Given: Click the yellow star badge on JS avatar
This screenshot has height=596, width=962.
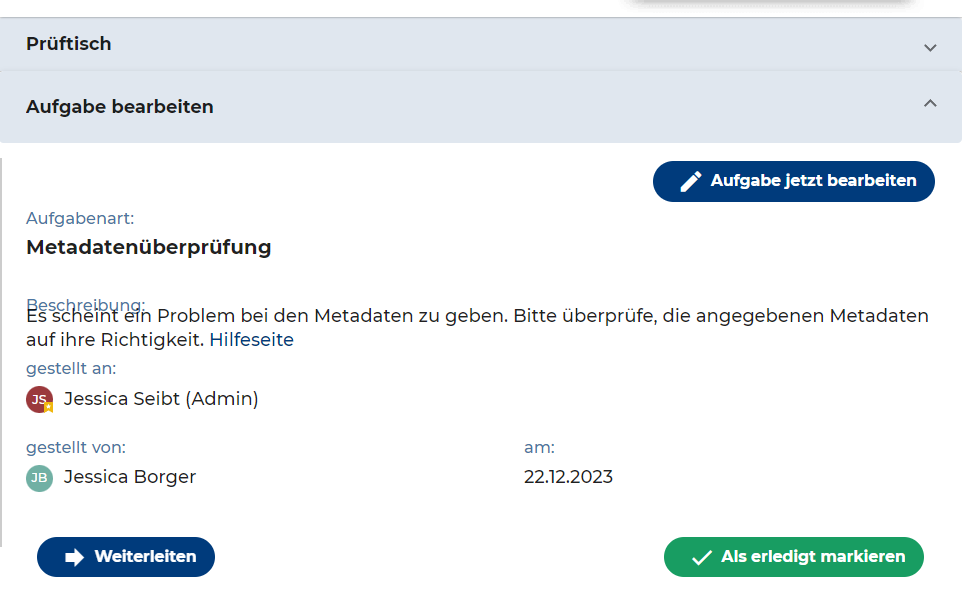Looking at the screenshot, I should [x=48, y=408].
